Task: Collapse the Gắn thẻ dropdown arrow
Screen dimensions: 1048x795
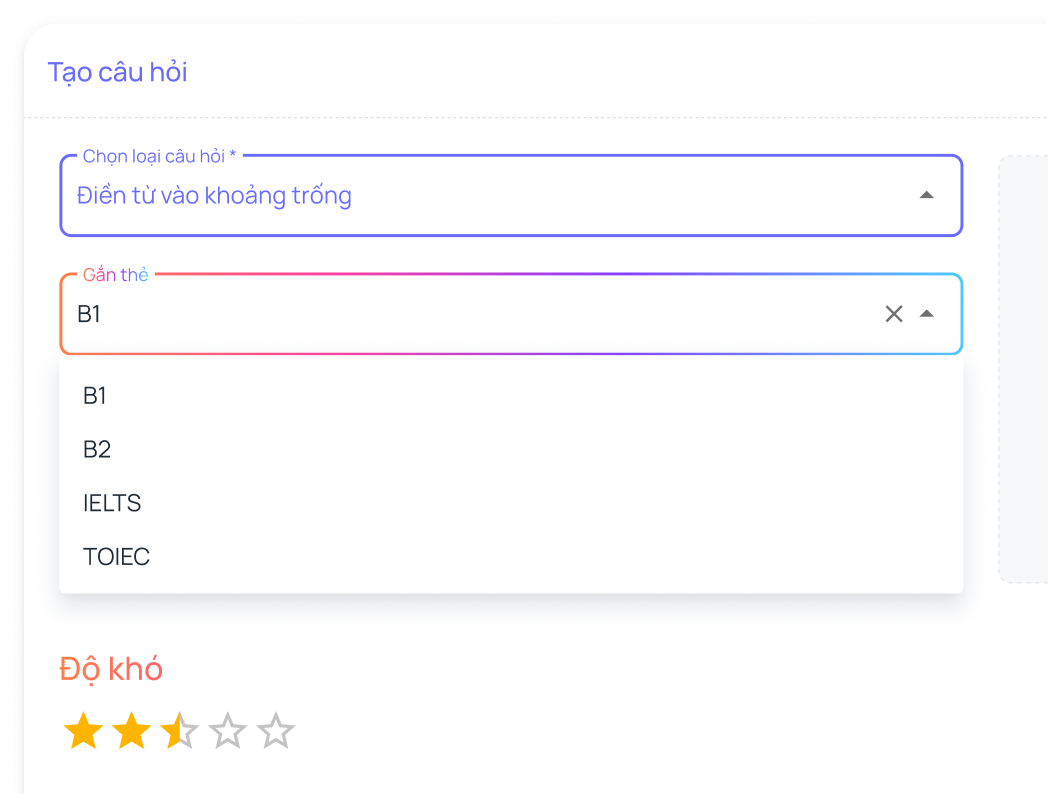Action: point(927,314)
